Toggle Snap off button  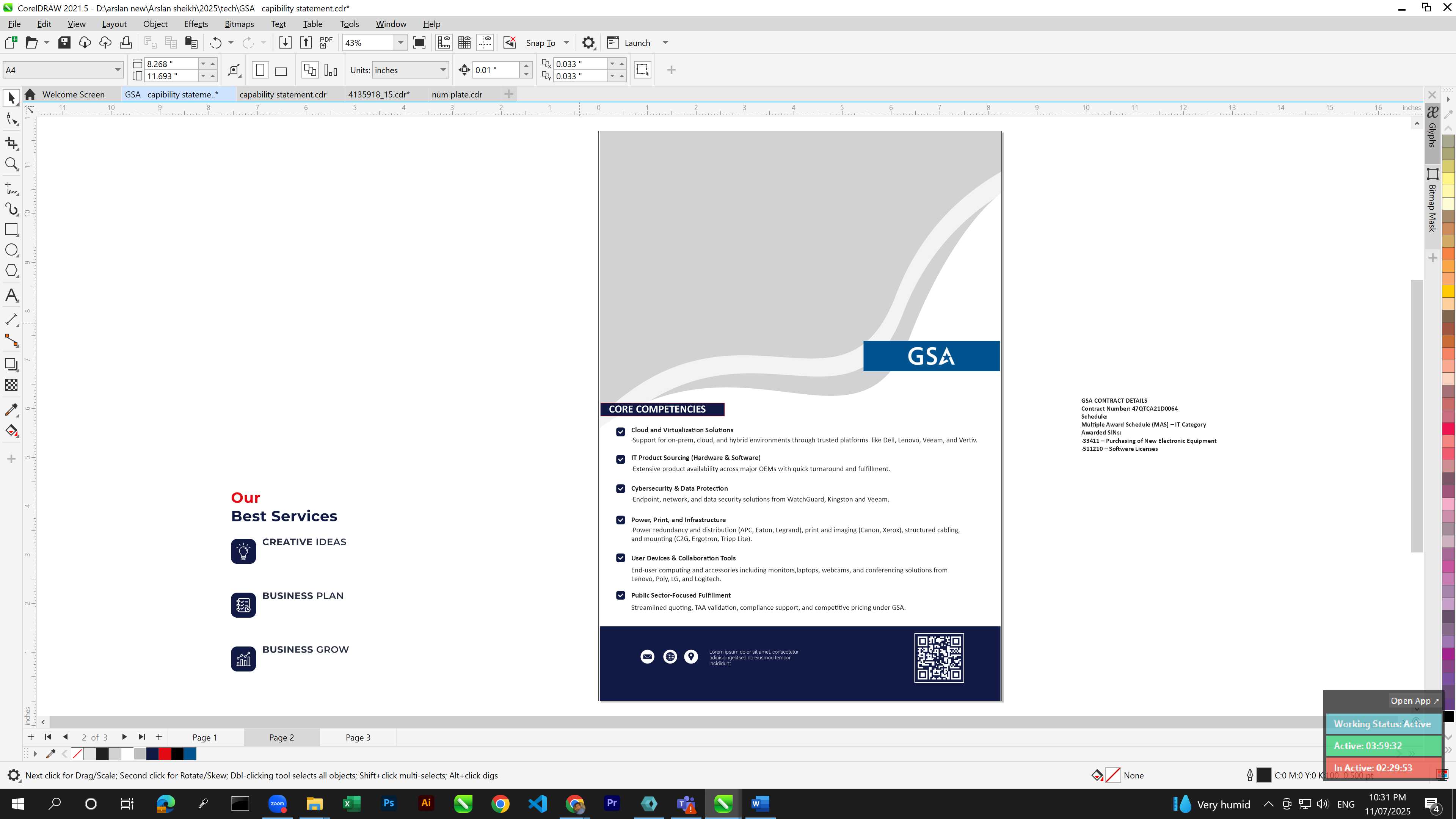pyautogui.click(x=510, y=42)
